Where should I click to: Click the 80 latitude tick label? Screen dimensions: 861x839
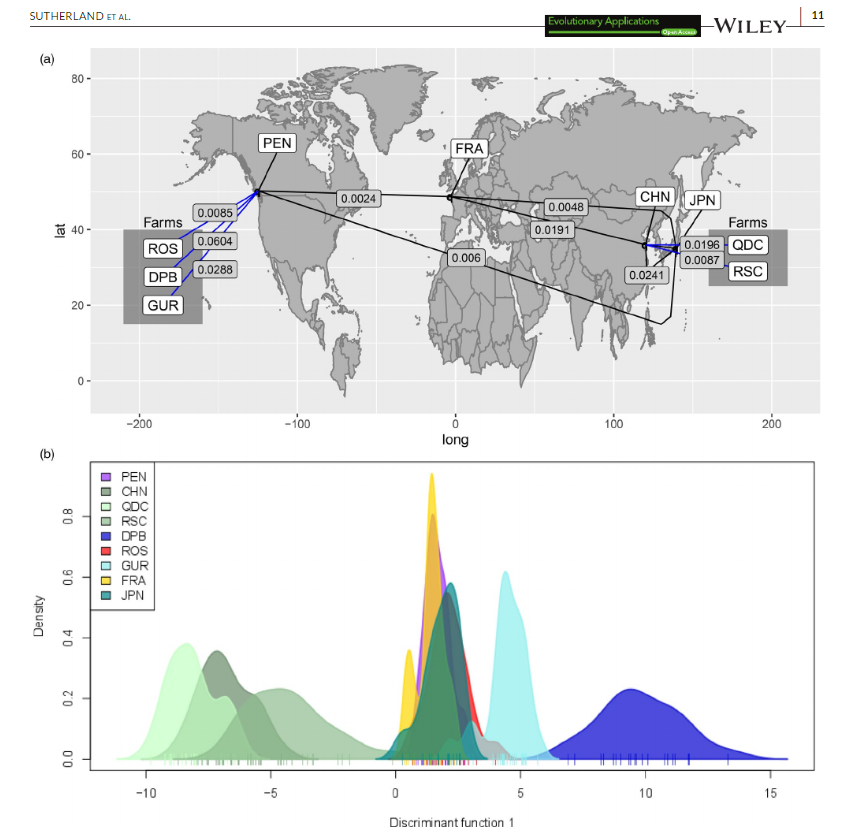77,79
